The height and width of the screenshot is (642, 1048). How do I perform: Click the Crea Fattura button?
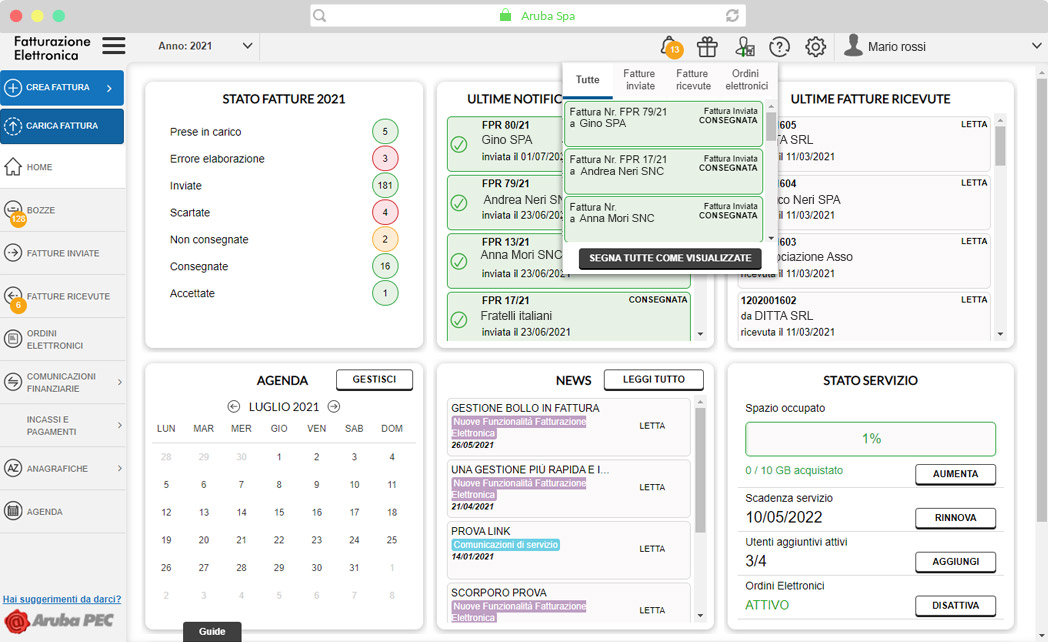(62, 88)
